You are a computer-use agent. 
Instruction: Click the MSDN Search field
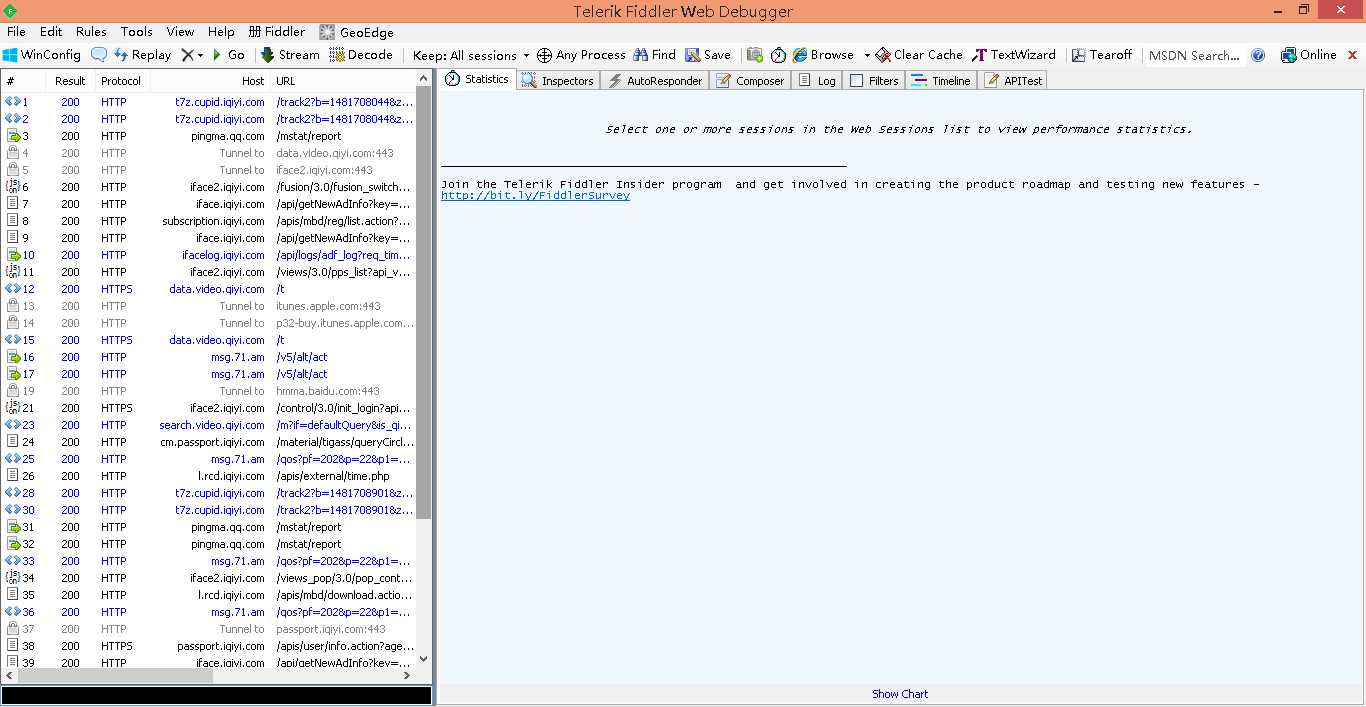click(1194, 55)
